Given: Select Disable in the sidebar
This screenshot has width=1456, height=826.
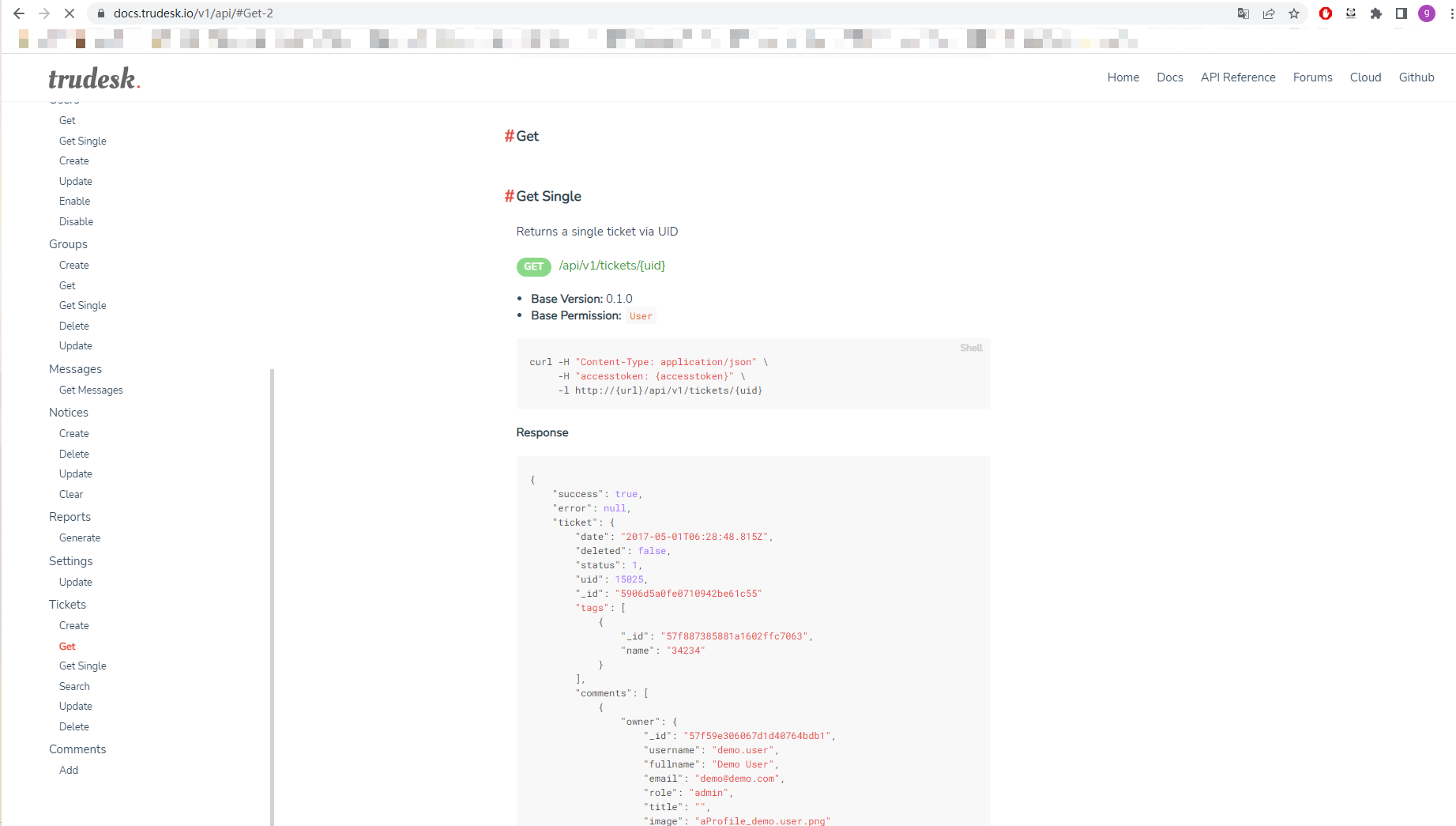Looking at the screenshot, I should [76, 222].
